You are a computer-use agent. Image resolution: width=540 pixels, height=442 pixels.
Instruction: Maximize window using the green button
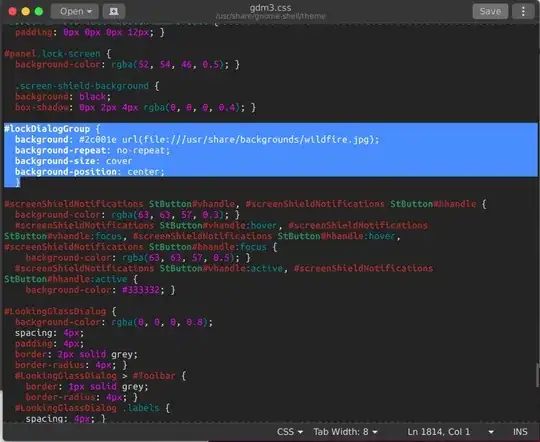pos(39,11)
